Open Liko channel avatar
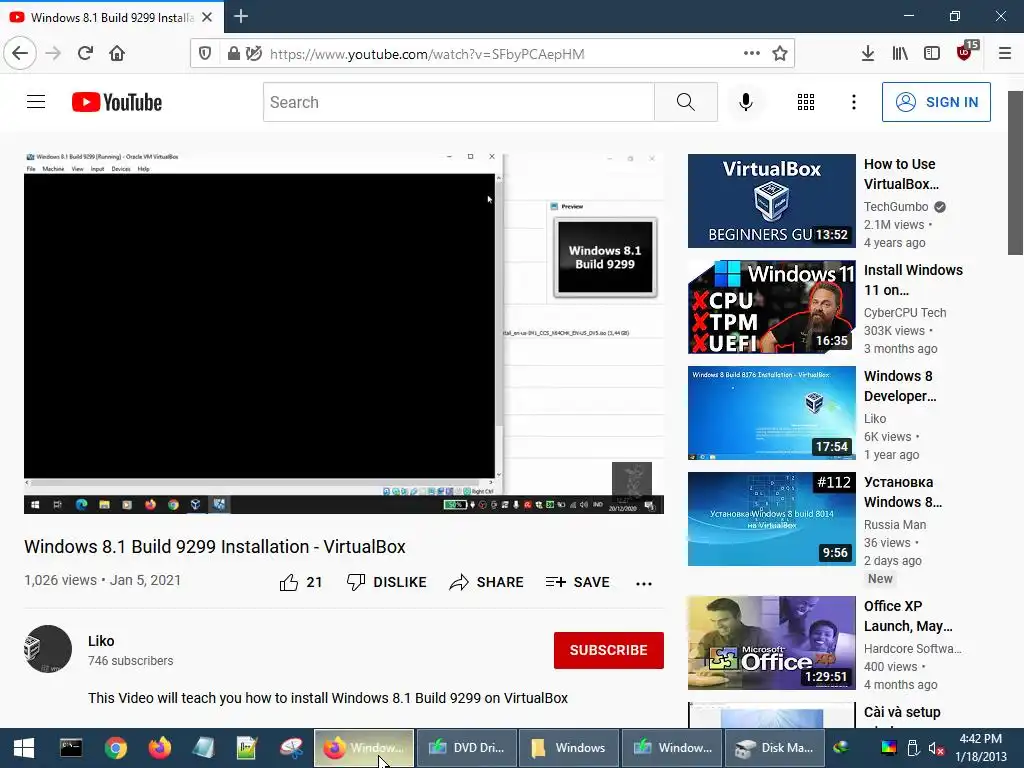The image size is (1024, 768). (48, 649)
